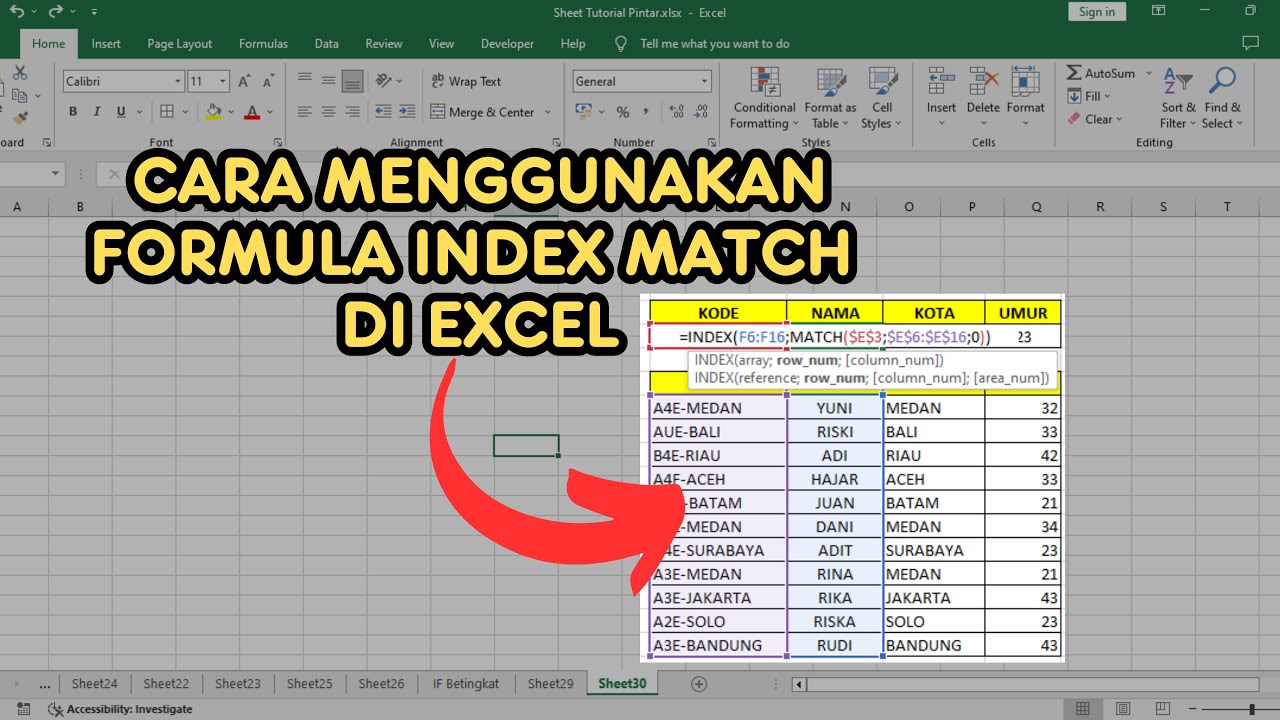Open Cell Styles gallery
The height and width of the screenshot is (720, 1280).
pos(881,98)
